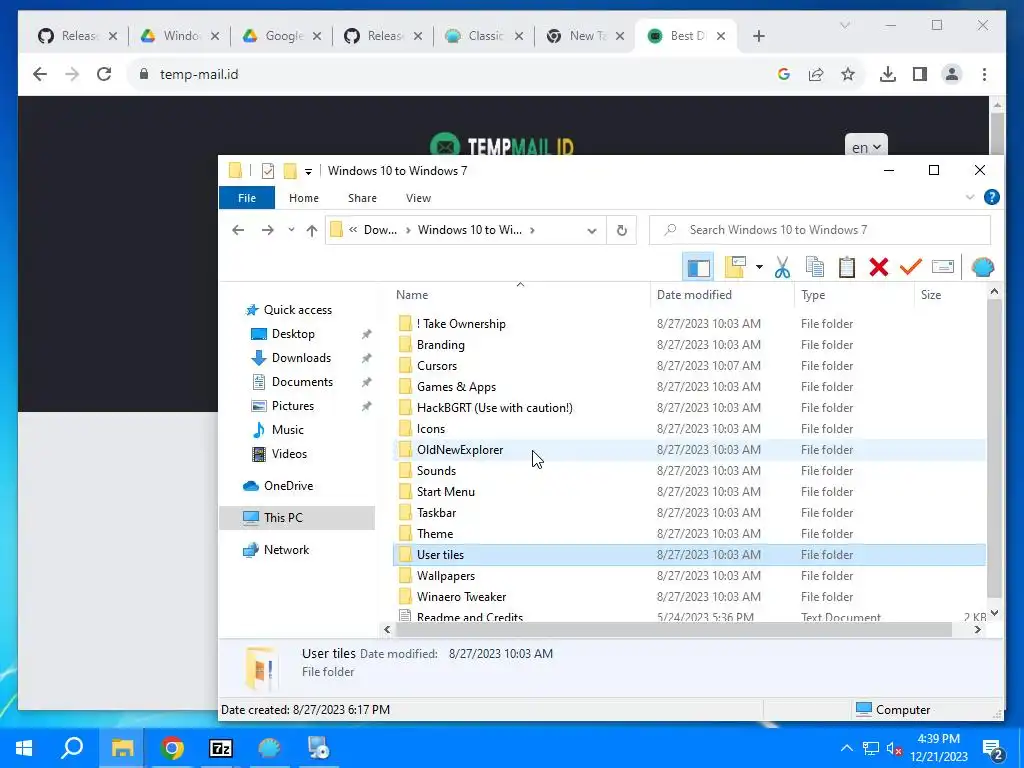Open Chrome tab search chevron

pyautogui.click(x=844, y=25)
